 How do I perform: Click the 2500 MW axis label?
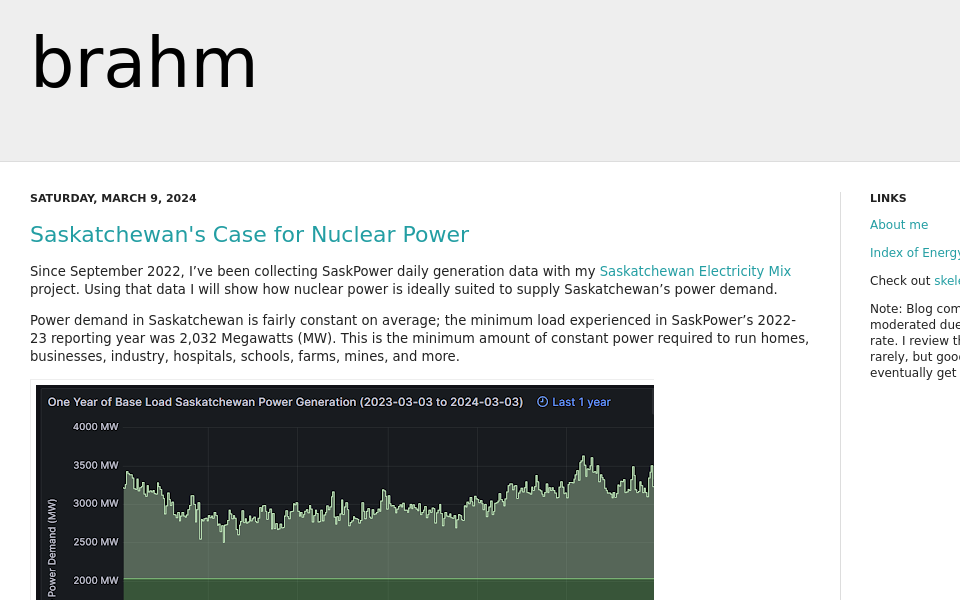pos(95,542)
